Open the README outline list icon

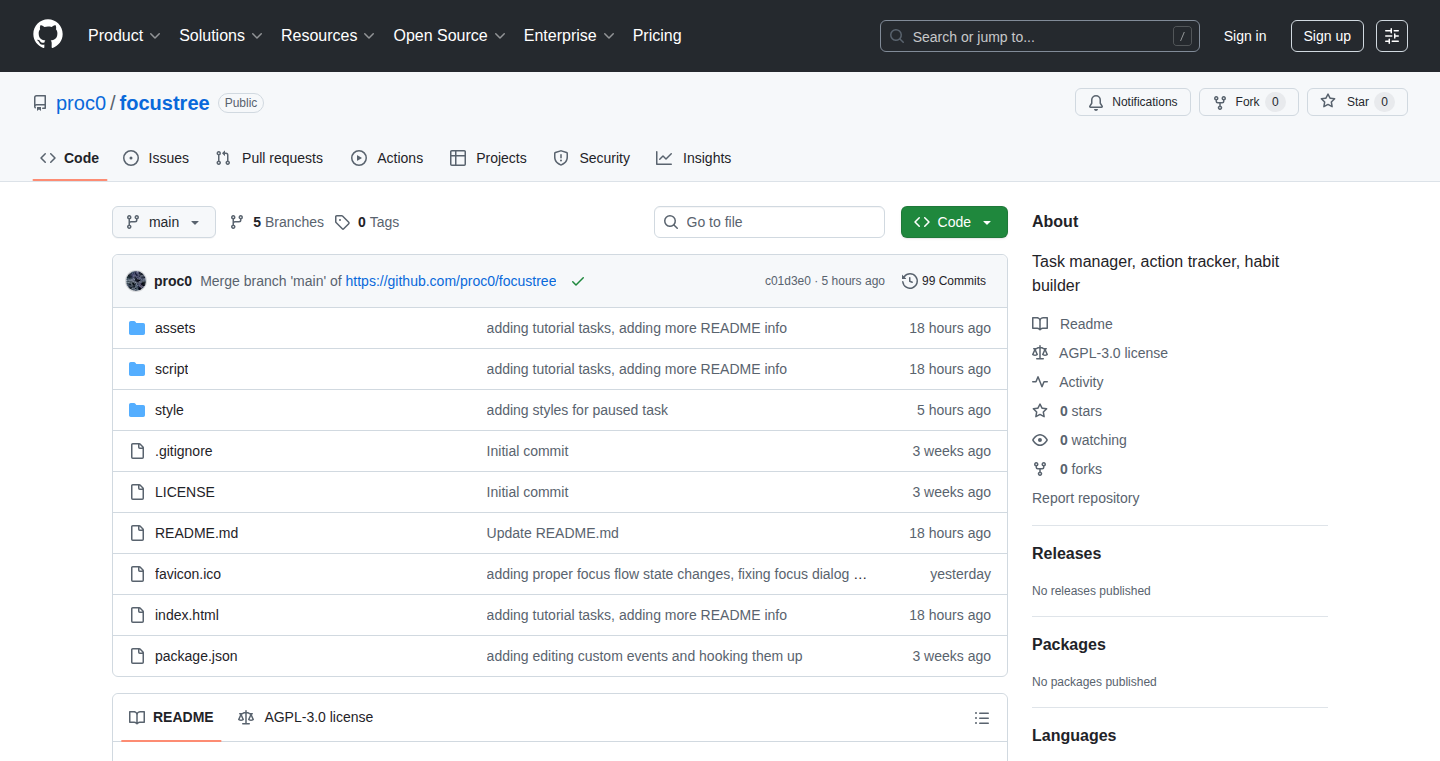(982, 718)
